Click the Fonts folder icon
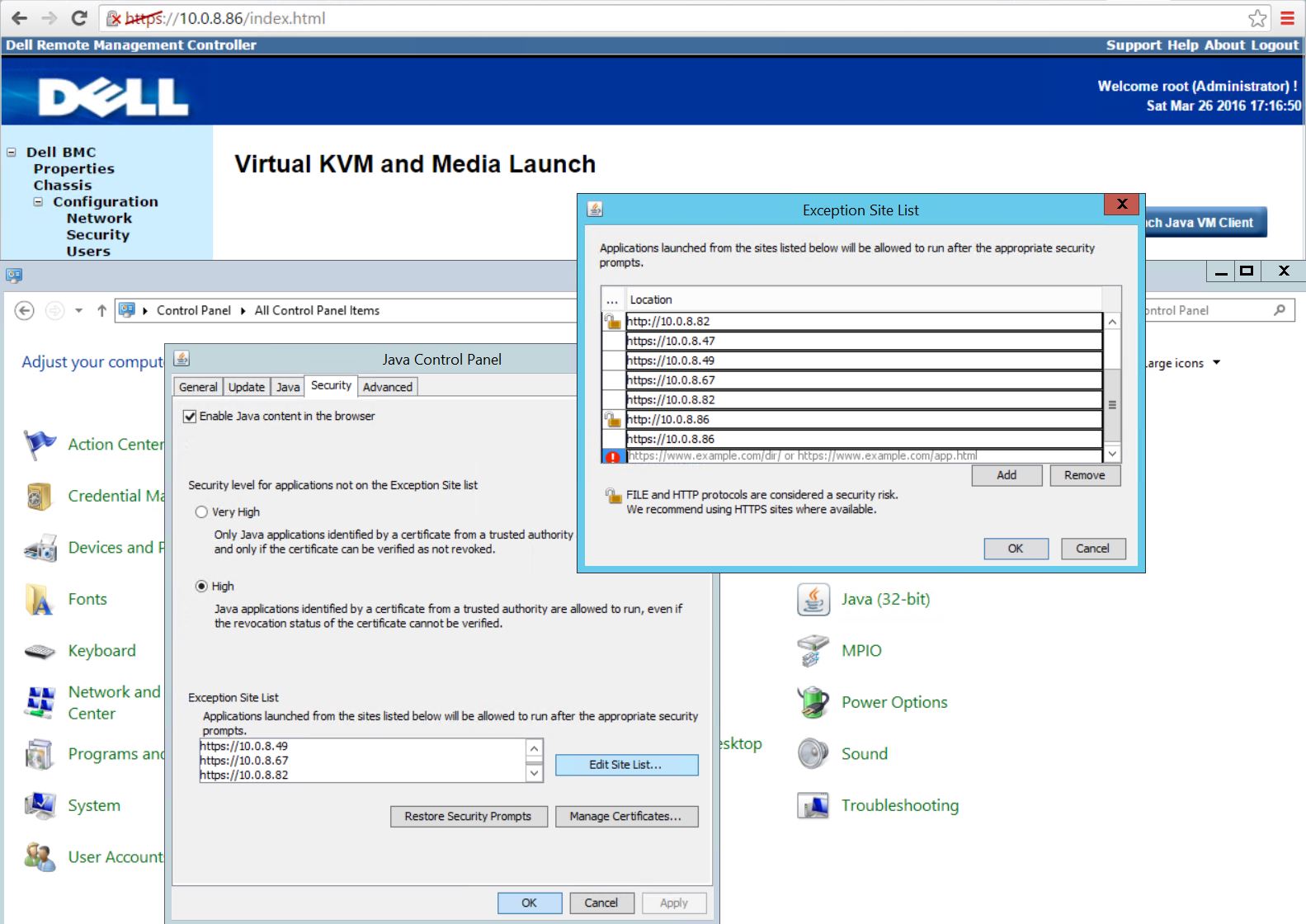 pyautogui.click(x=40, y=600)
